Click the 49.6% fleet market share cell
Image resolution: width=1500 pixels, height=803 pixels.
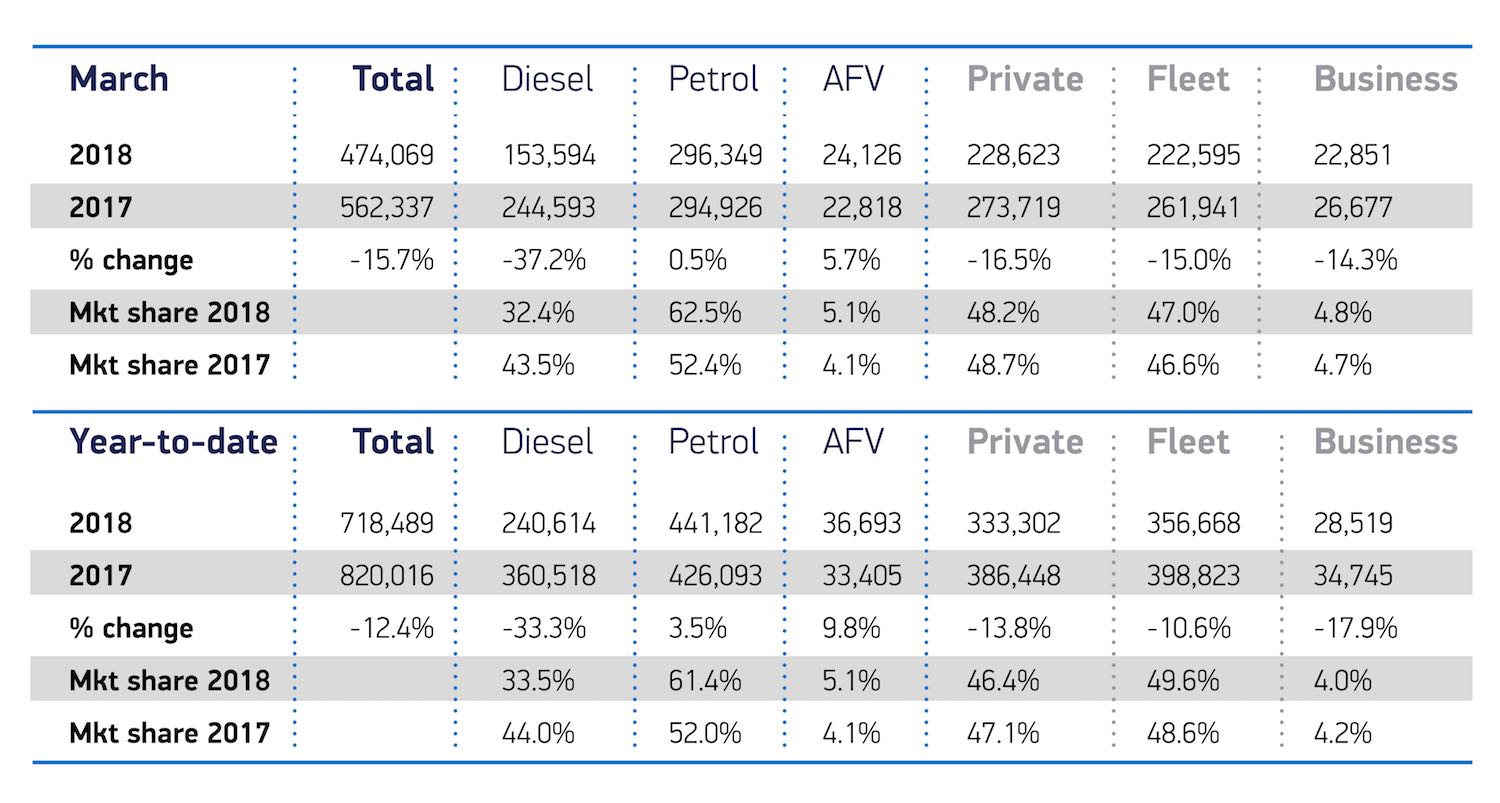(1183, 681)
